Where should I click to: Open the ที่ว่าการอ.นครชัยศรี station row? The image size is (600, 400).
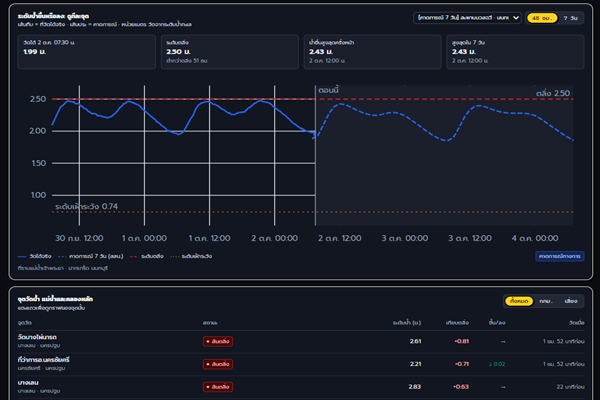(x=301, y=364)
